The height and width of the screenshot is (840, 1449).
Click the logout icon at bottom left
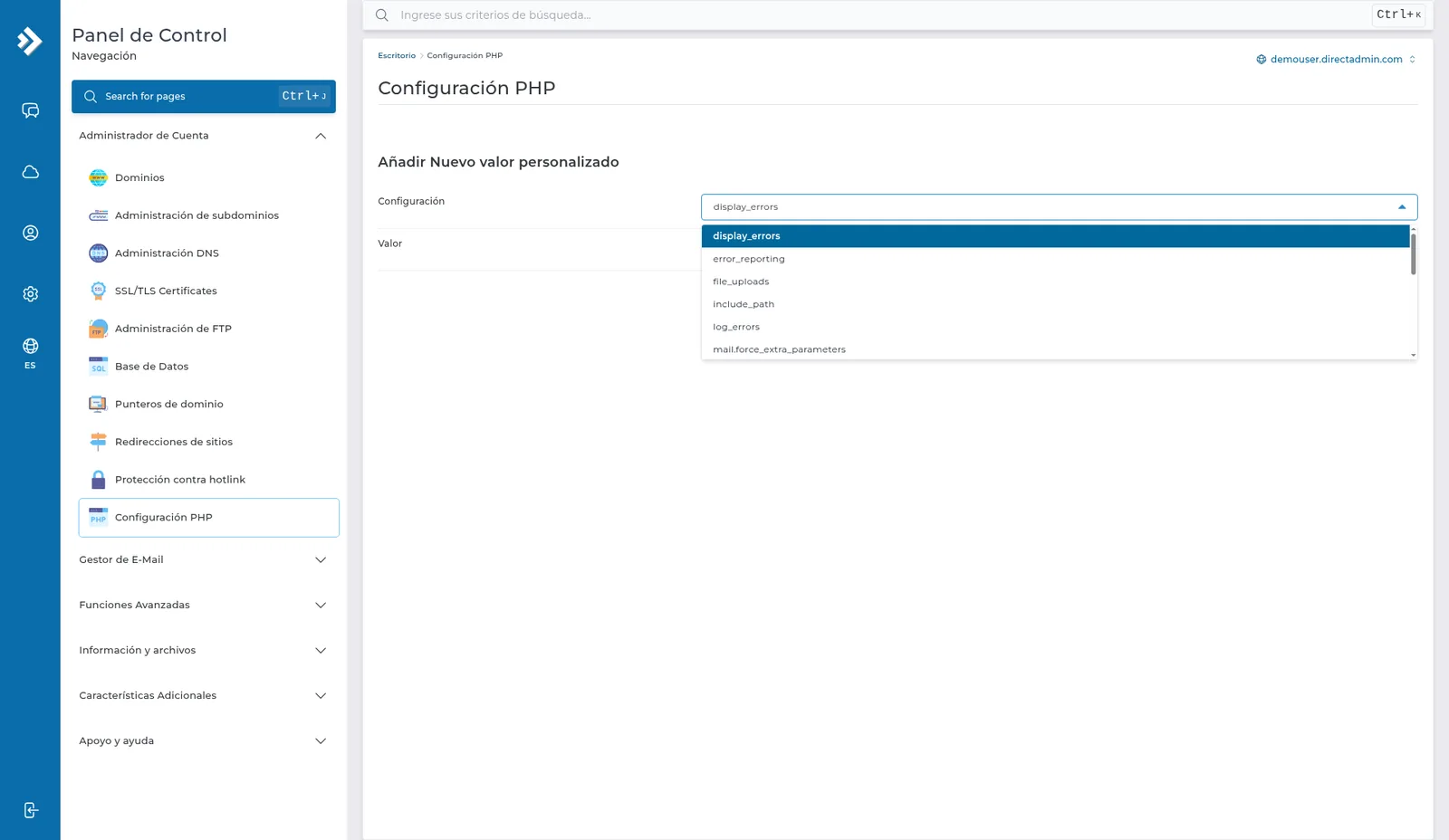30,810
